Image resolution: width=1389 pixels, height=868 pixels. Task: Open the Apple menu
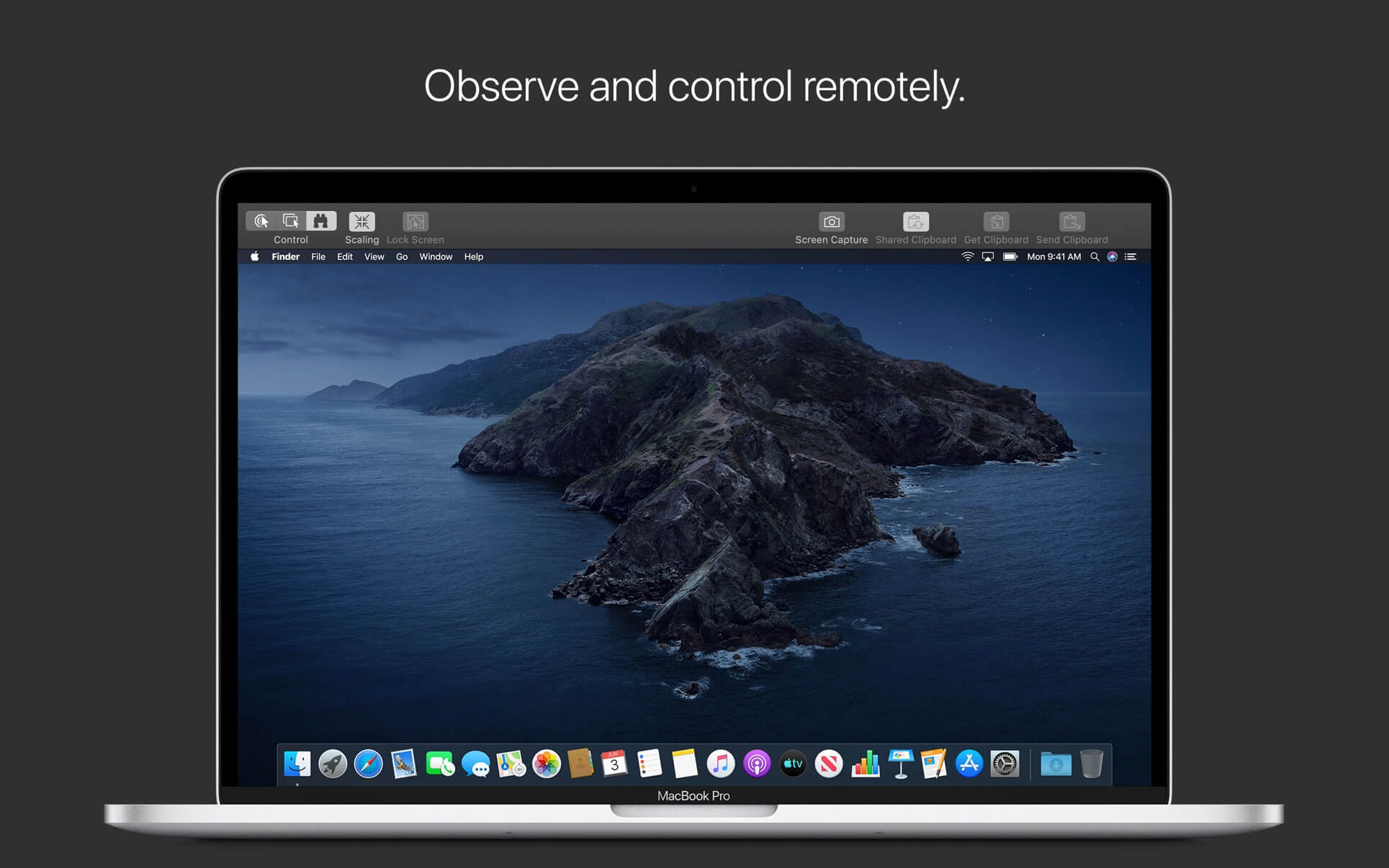[x=254, y=257]
